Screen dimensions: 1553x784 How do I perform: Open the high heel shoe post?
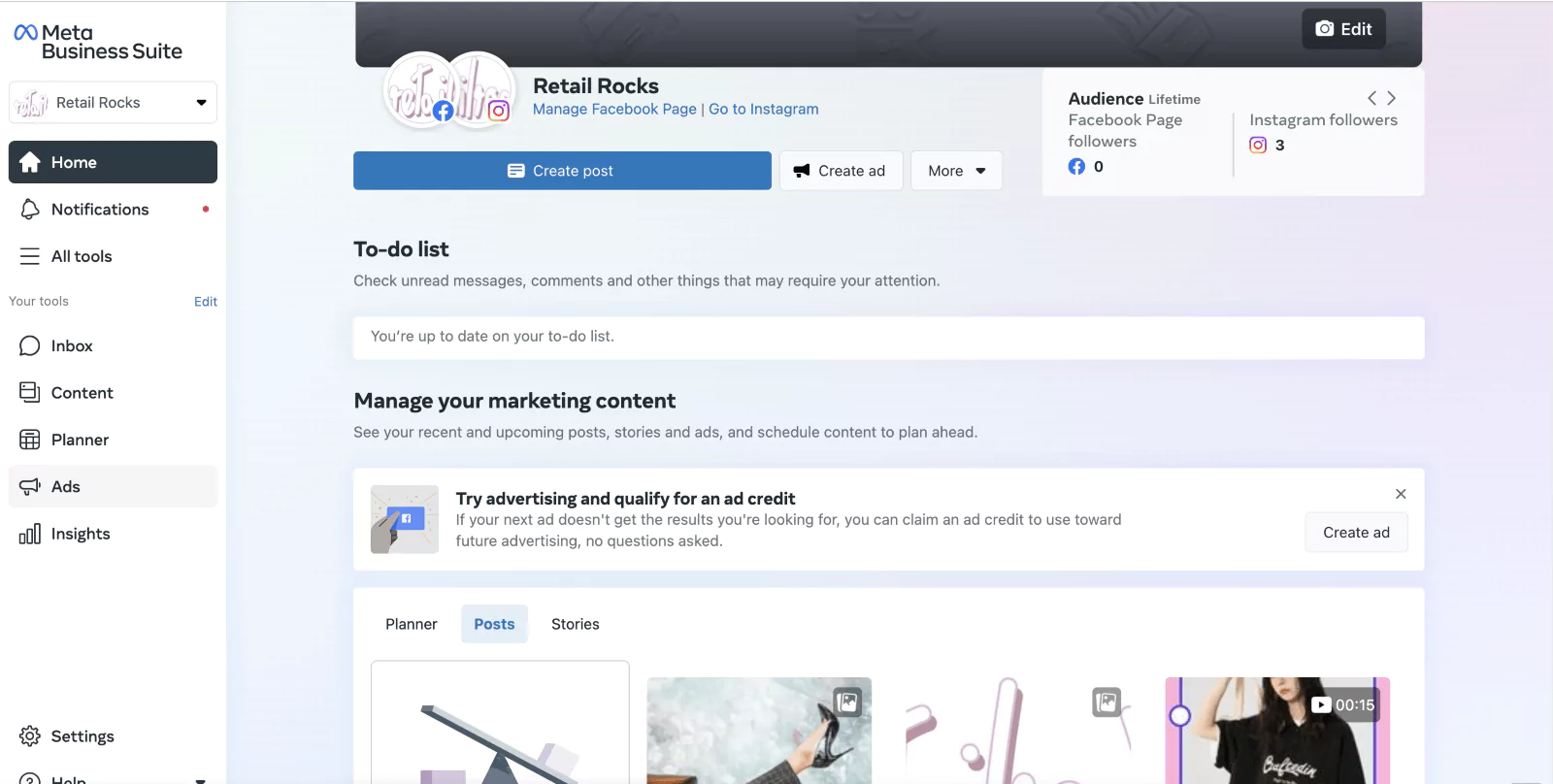[759, 731]
